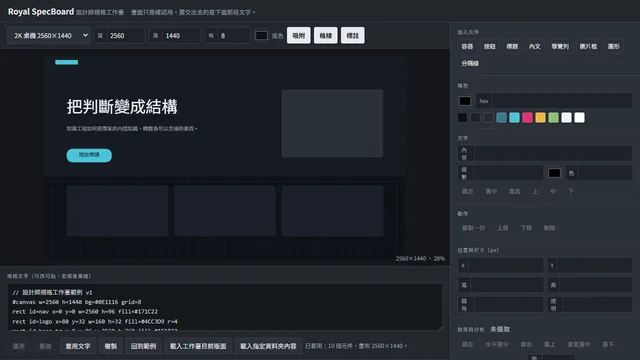Open the 2K 桌機 2560×1440 canvas preset dropdown
This screenshot has width=640, height=360.
pos(49,36)
